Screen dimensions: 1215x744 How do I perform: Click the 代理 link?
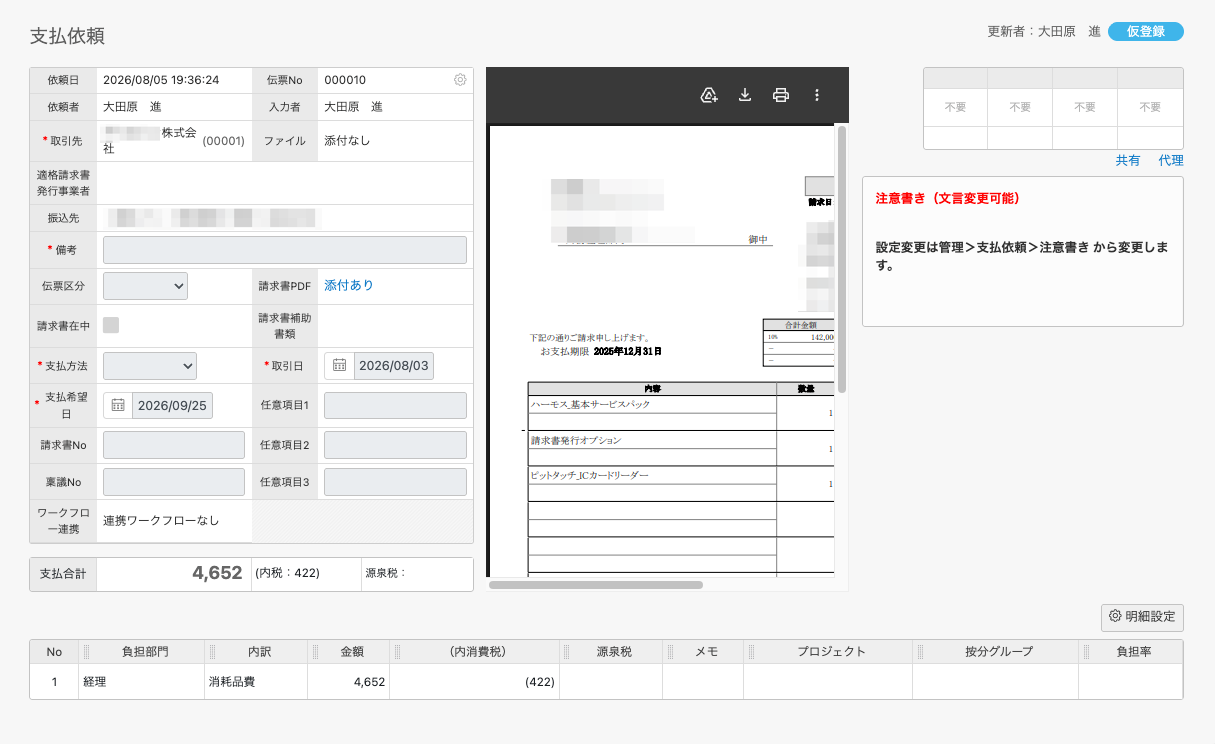(x=1171, y=160)
